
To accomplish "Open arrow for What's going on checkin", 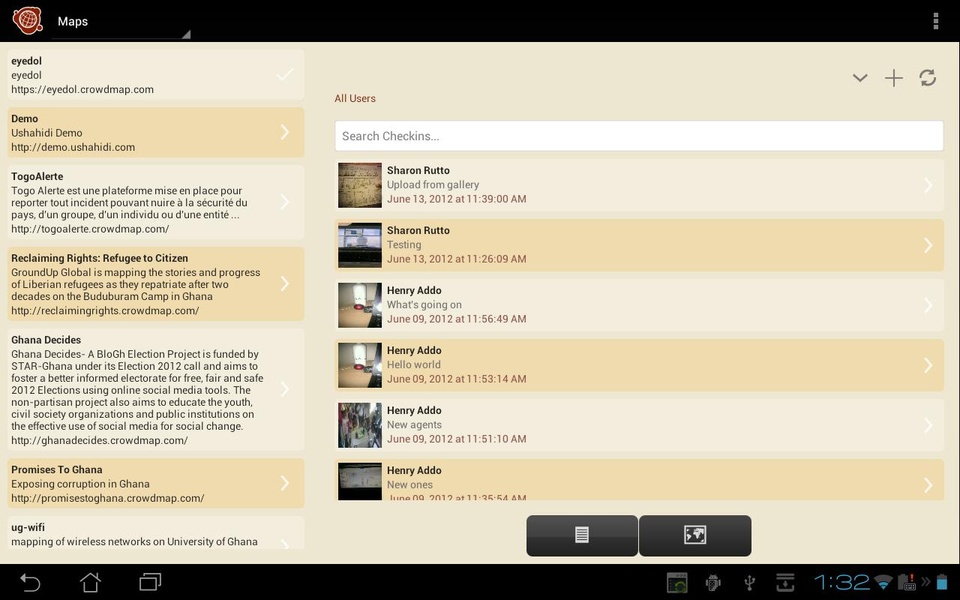I will point(928,306).
